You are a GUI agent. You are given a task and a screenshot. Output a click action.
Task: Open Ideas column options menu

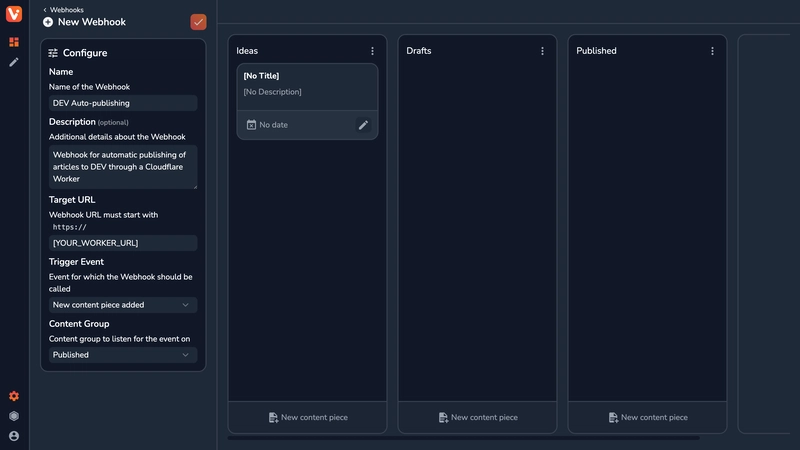coord(372,51)
